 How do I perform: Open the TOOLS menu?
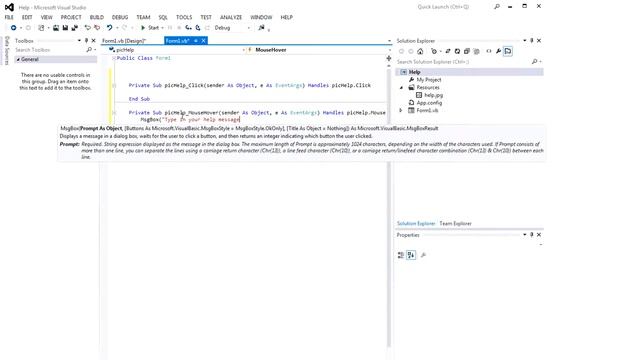click(x=184, y=17)
